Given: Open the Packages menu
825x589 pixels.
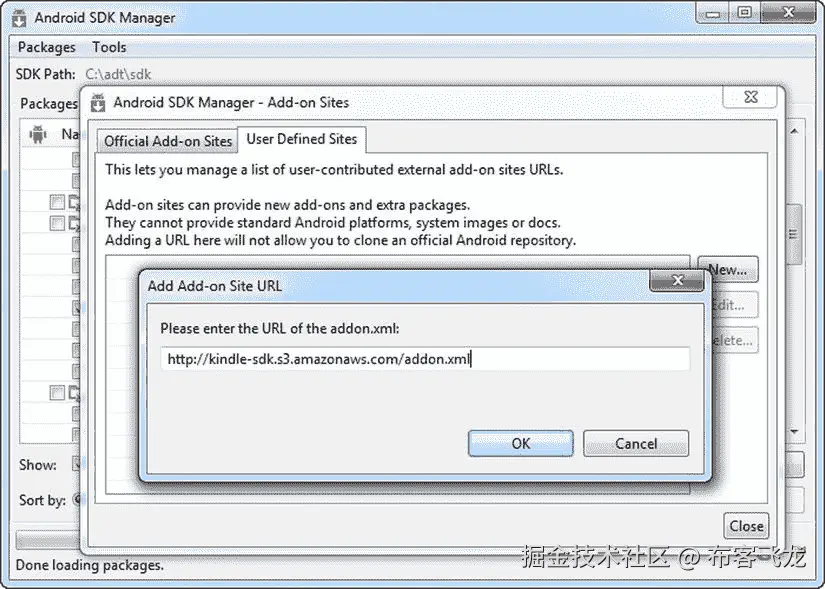Looking at the screenshot, I should click(46, 47).
